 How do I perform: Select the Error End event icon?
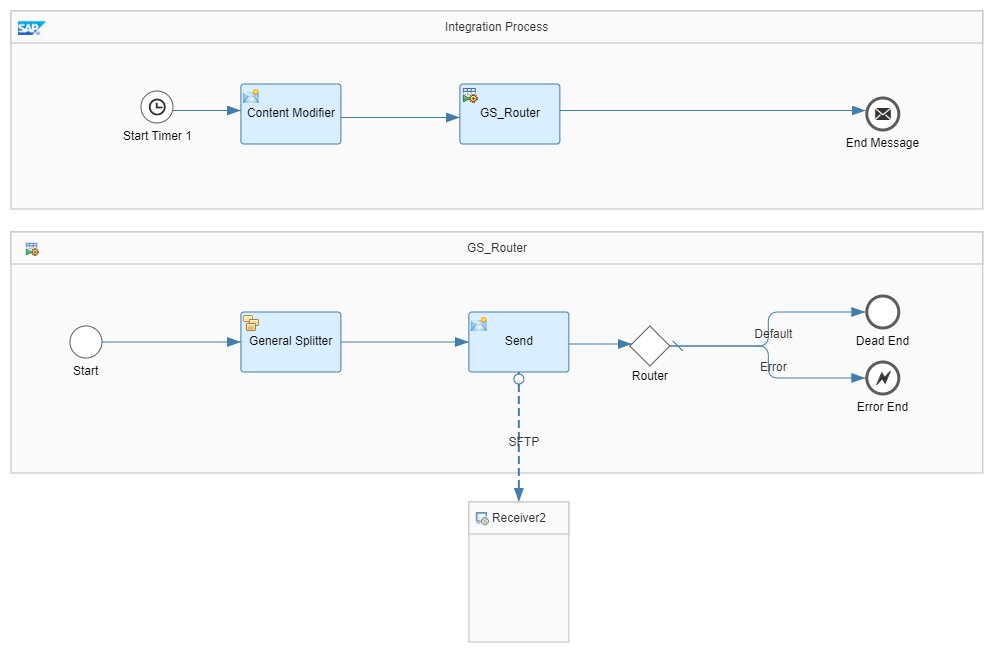882,378
